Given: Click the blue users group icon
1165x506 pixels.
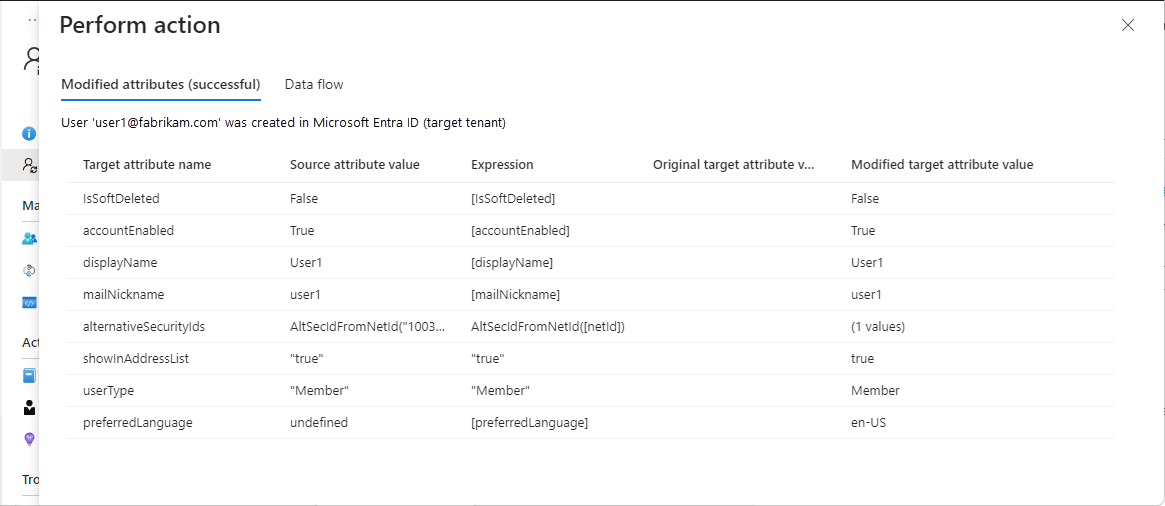Looking at the screenshot, I should [x=29, y=239].
